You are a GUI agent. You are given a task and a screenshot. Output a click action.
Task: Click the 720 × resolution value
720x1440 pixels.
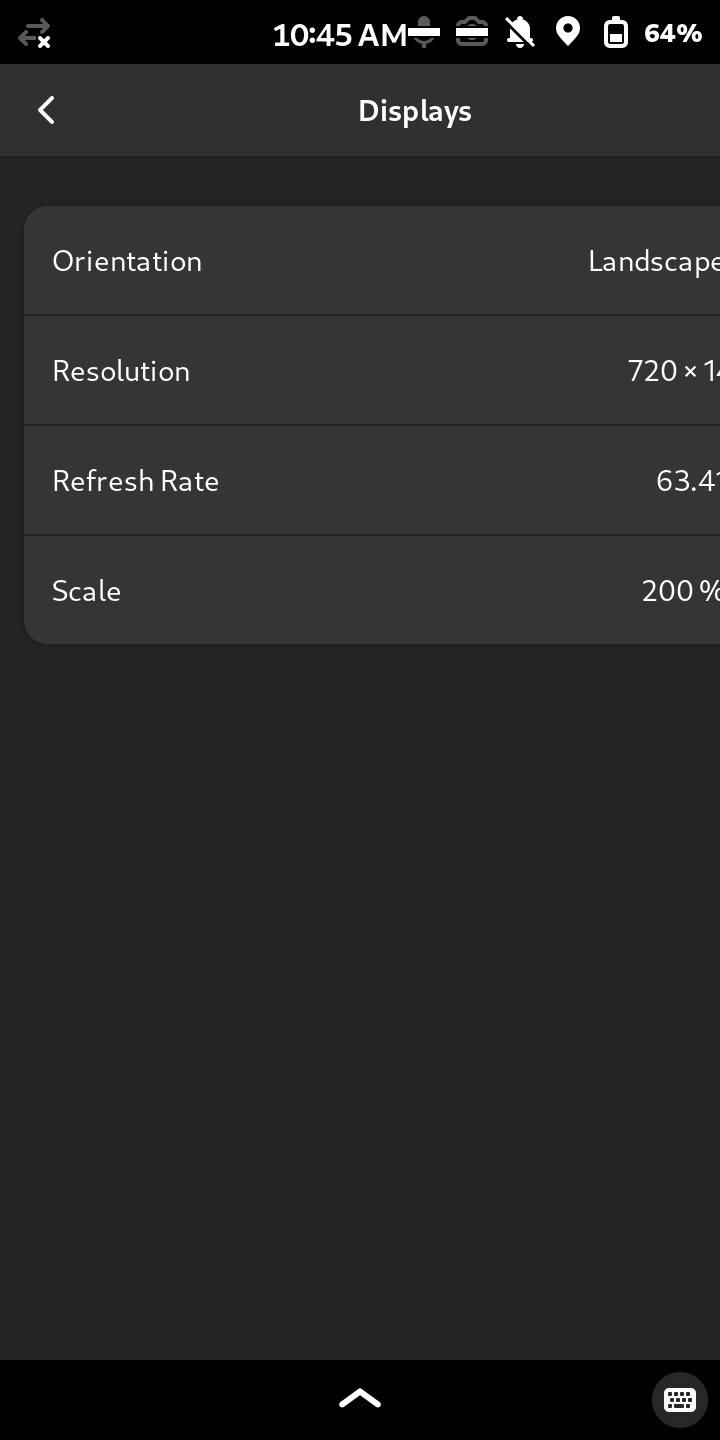pyautogui.click(x=672, y=371)
